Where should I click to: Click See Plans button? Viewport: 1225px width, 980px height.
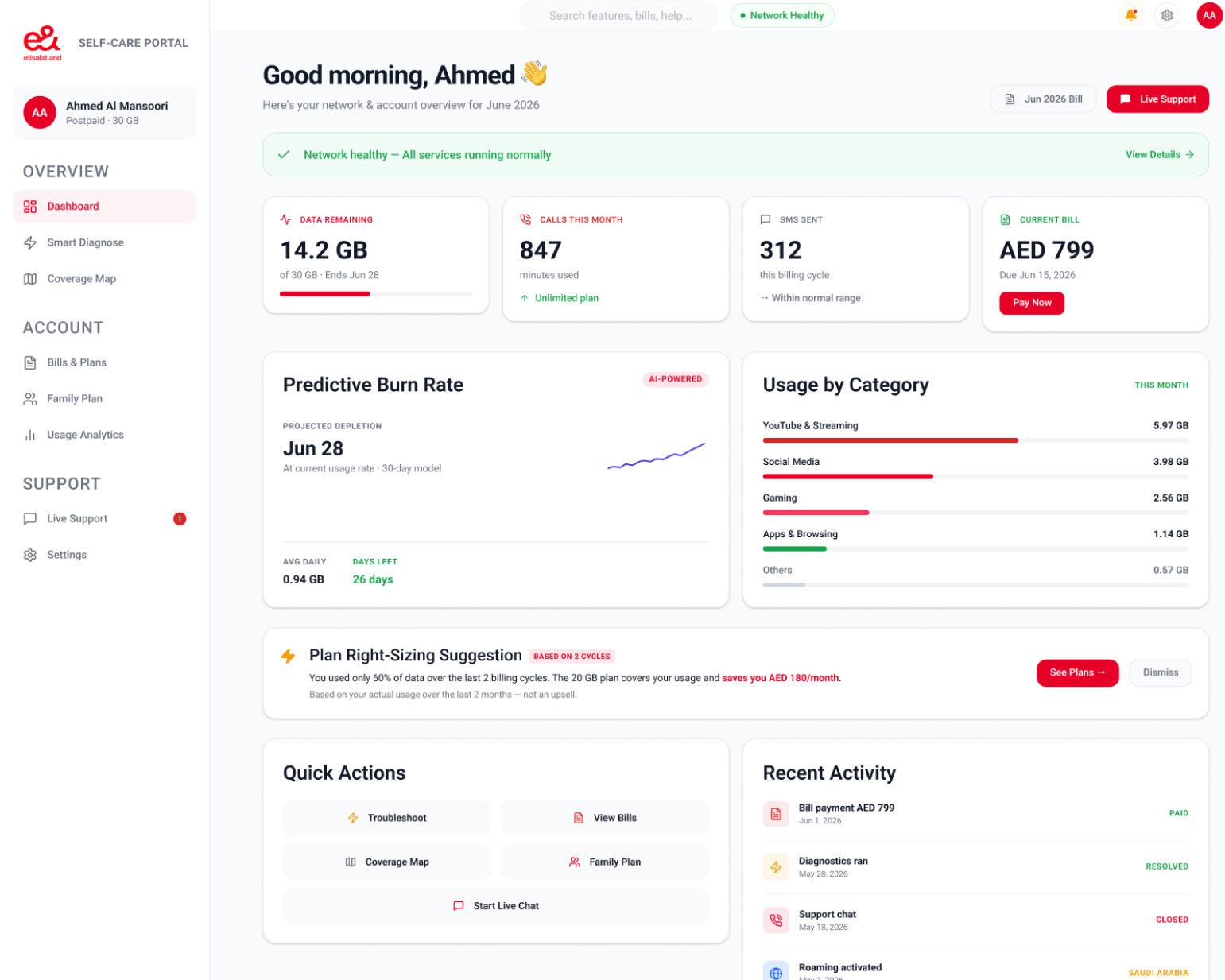[x=1077, y=672]
